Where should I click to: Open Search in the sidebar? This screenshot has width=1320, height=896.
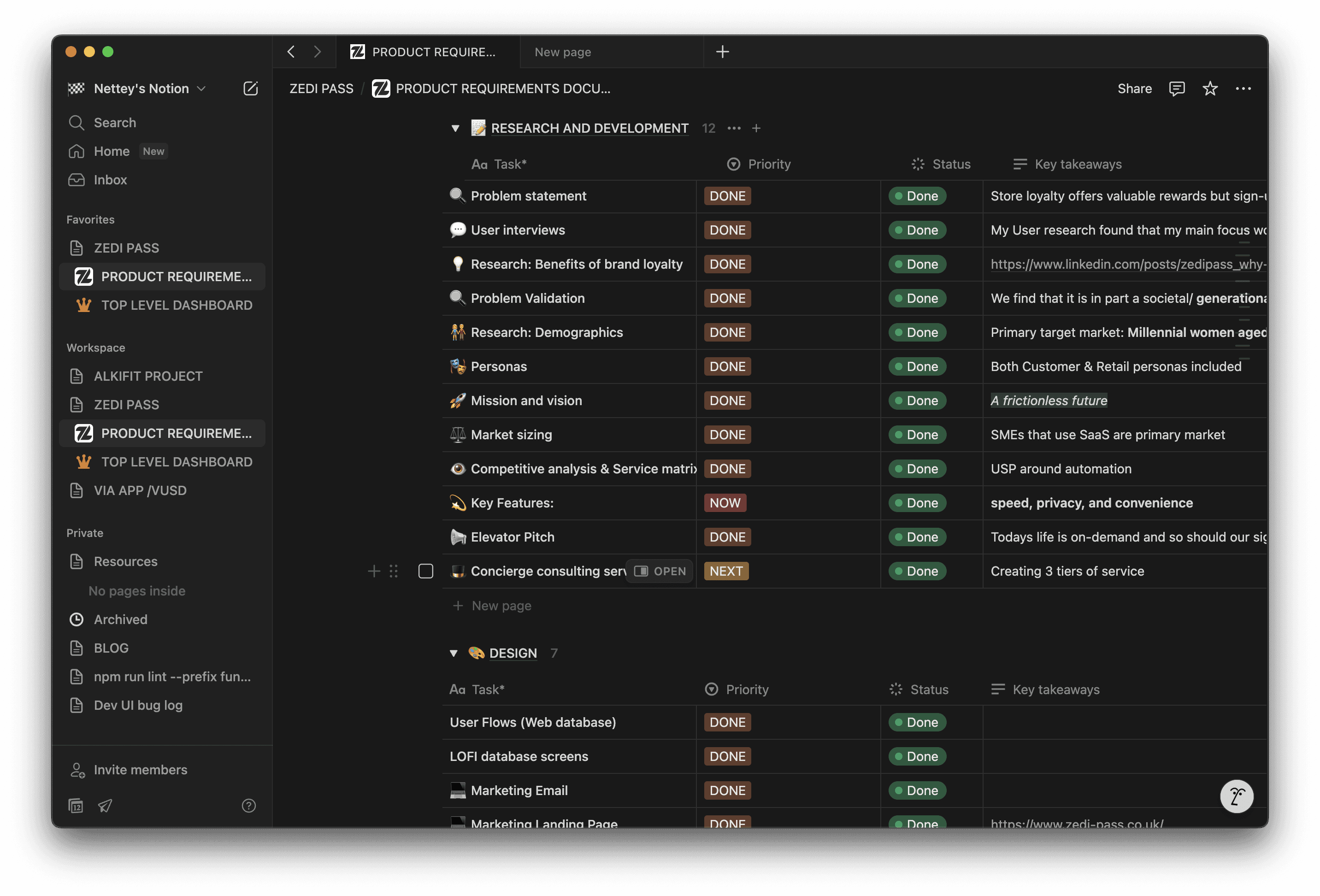162,123
